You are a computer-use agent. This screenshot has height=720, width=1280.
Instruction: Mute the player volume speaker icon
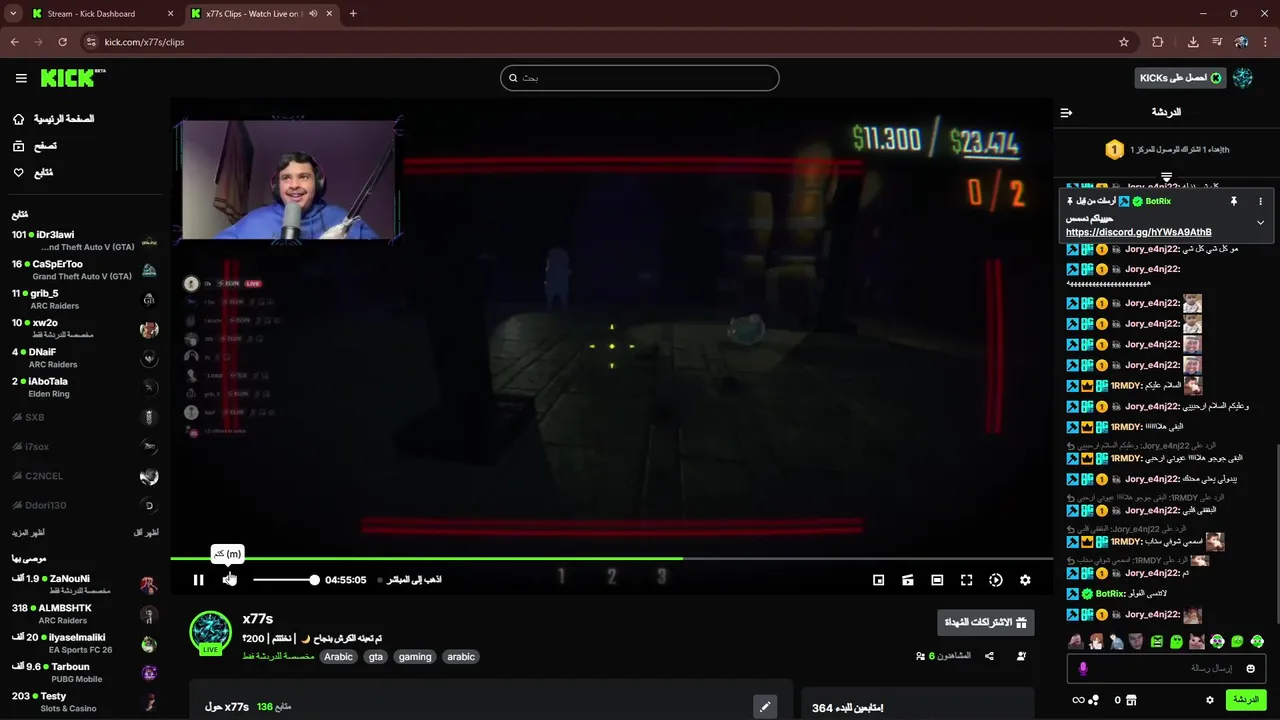[x=229, y=580]
